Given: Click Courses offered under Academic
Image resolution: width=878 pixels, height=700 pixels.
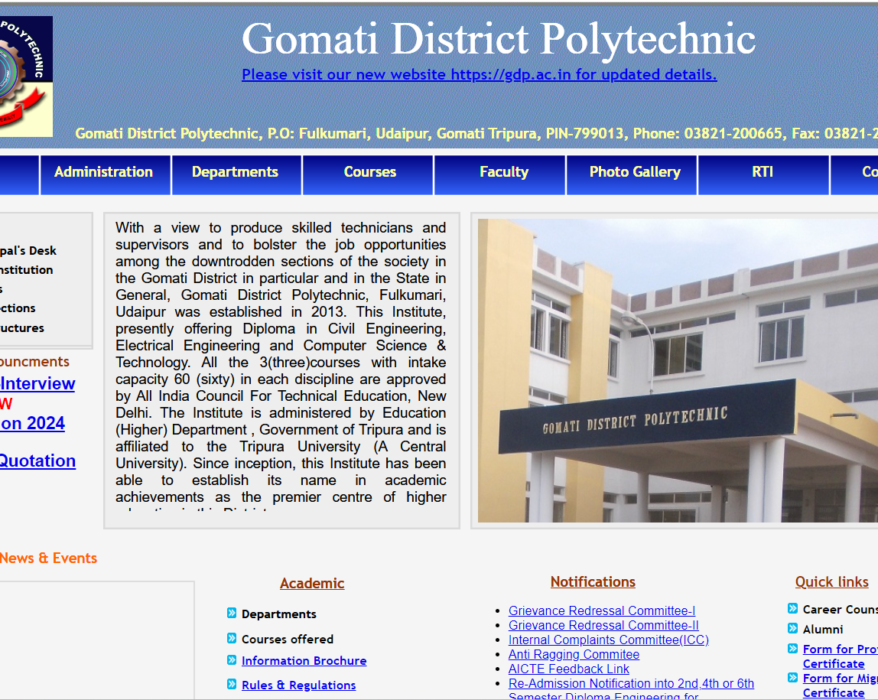Looking at the screenshot, I should coord(287,640).
